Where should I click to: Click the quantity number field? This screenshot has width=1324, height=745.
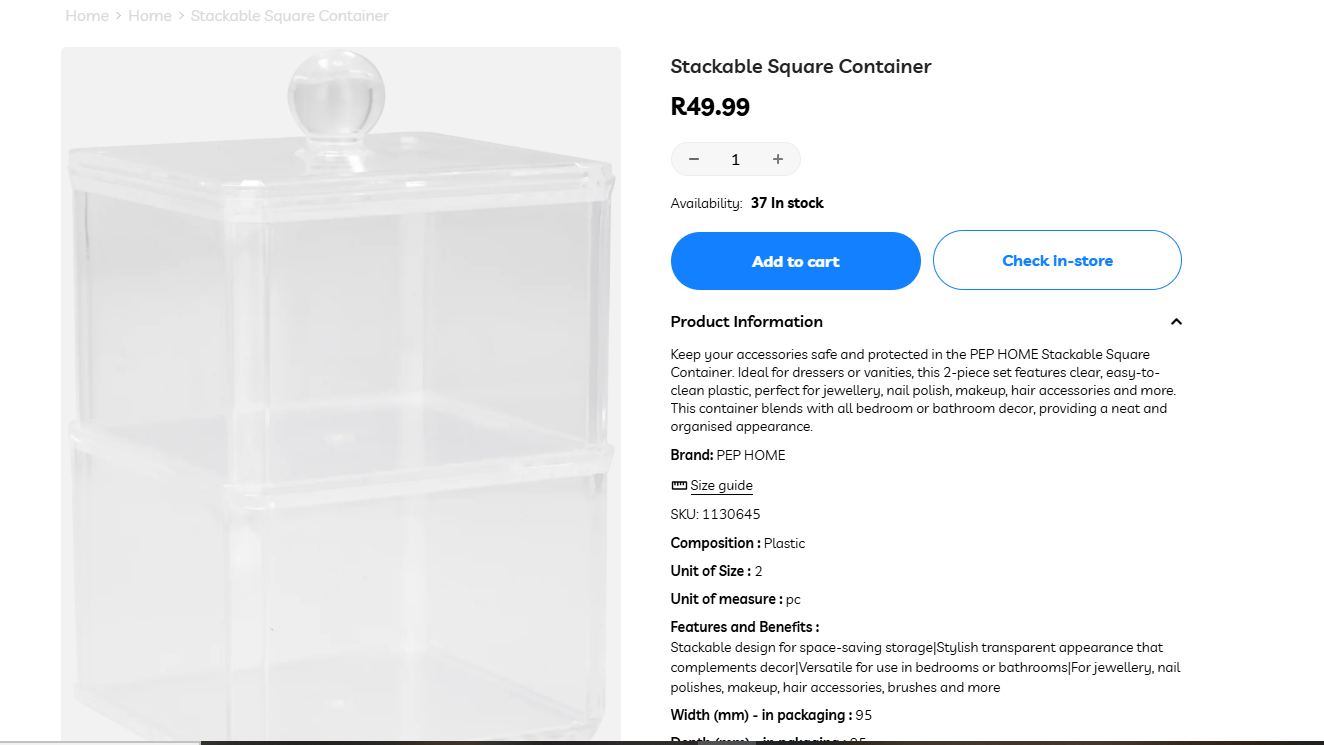[x=735, y=160]
